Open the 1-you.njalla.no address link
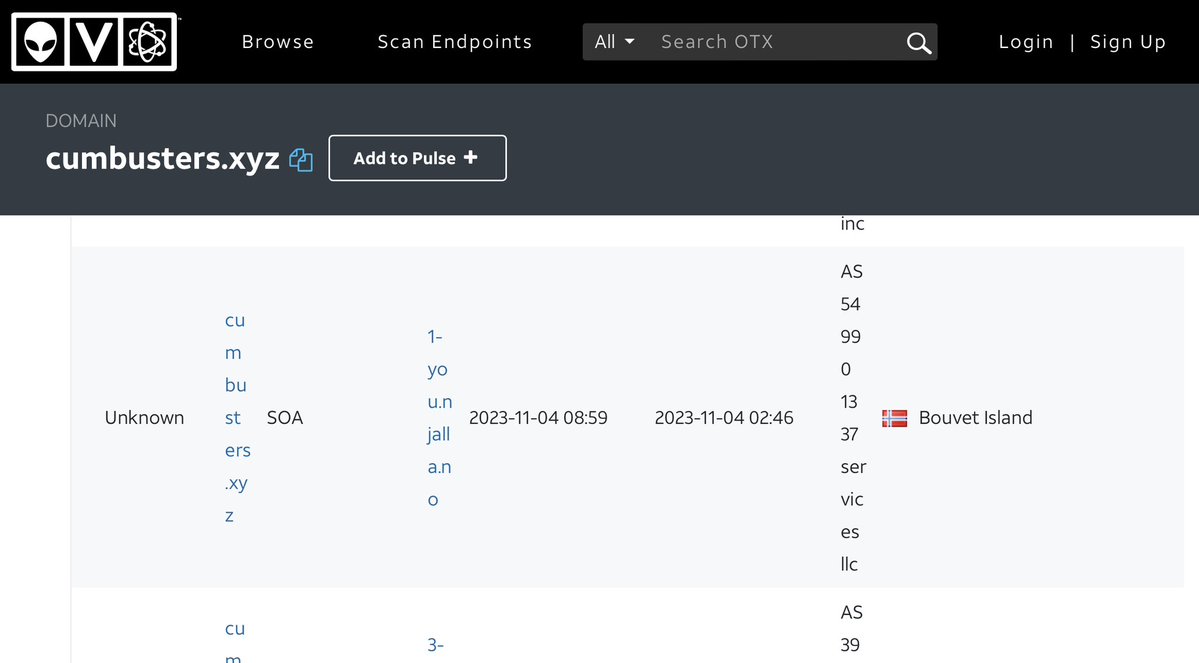This screenshot has height=663, width=1199. [439, 418]
